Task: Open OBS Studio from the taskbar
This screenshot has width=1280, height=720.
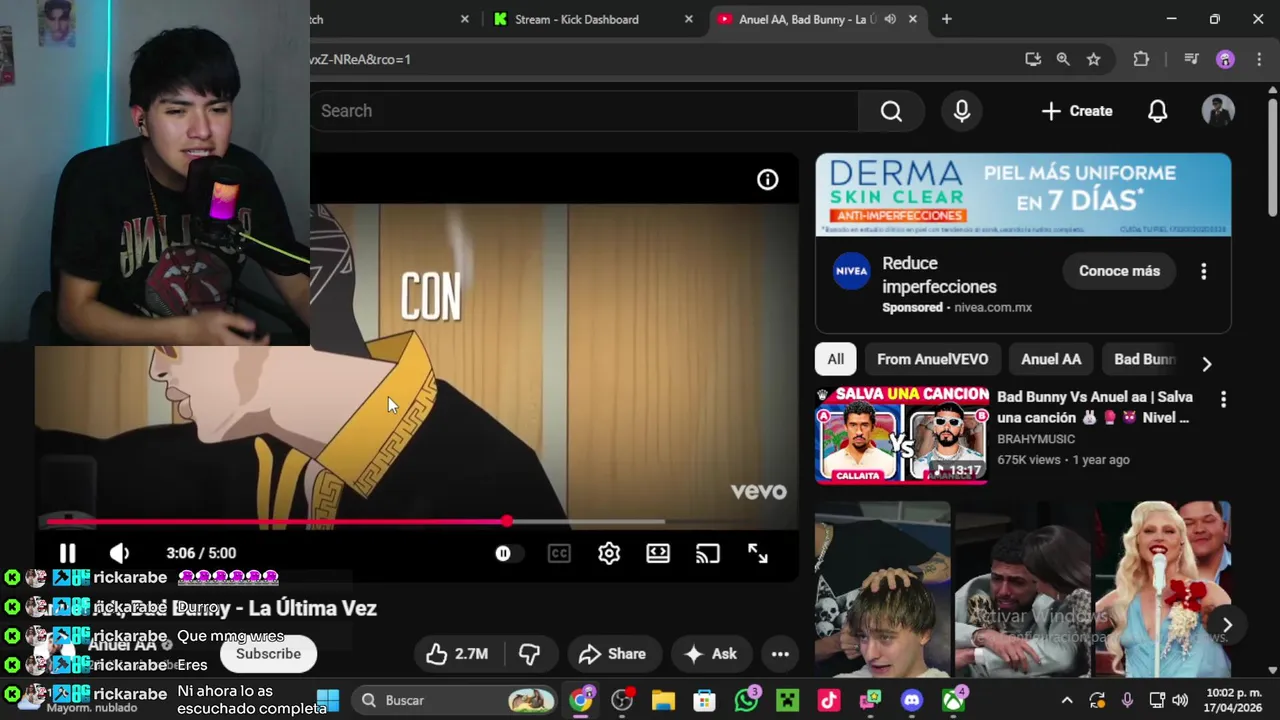Action: pos(622,700)
